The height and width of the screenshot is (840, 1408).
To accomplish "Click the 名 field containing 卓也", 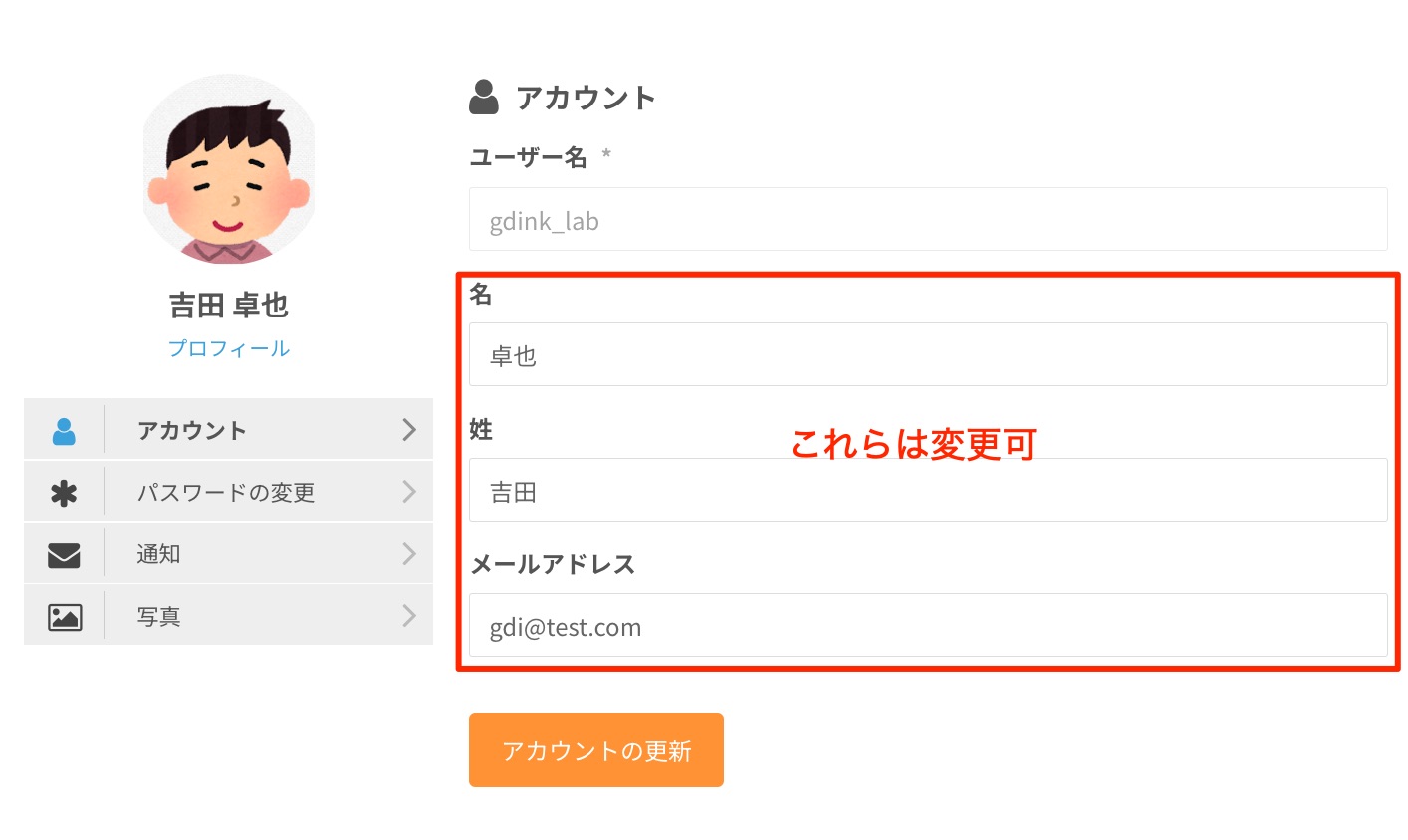I will pyautogui.click(x=927, y=355).
